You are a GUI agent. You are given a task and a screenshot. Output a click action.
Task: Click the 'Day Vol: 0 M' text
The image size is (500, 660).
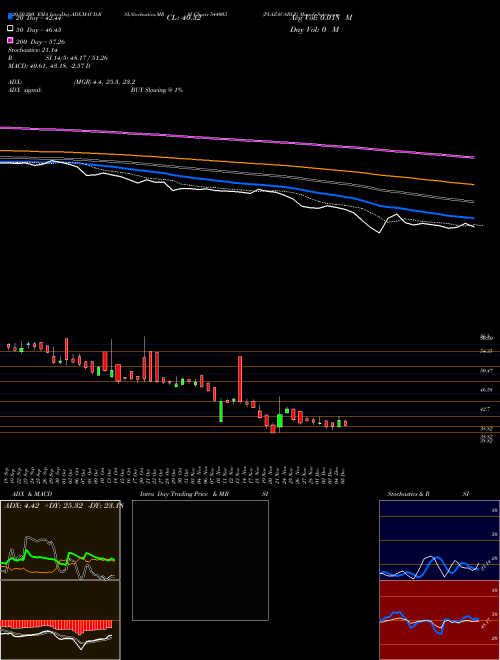coord(314,29)
